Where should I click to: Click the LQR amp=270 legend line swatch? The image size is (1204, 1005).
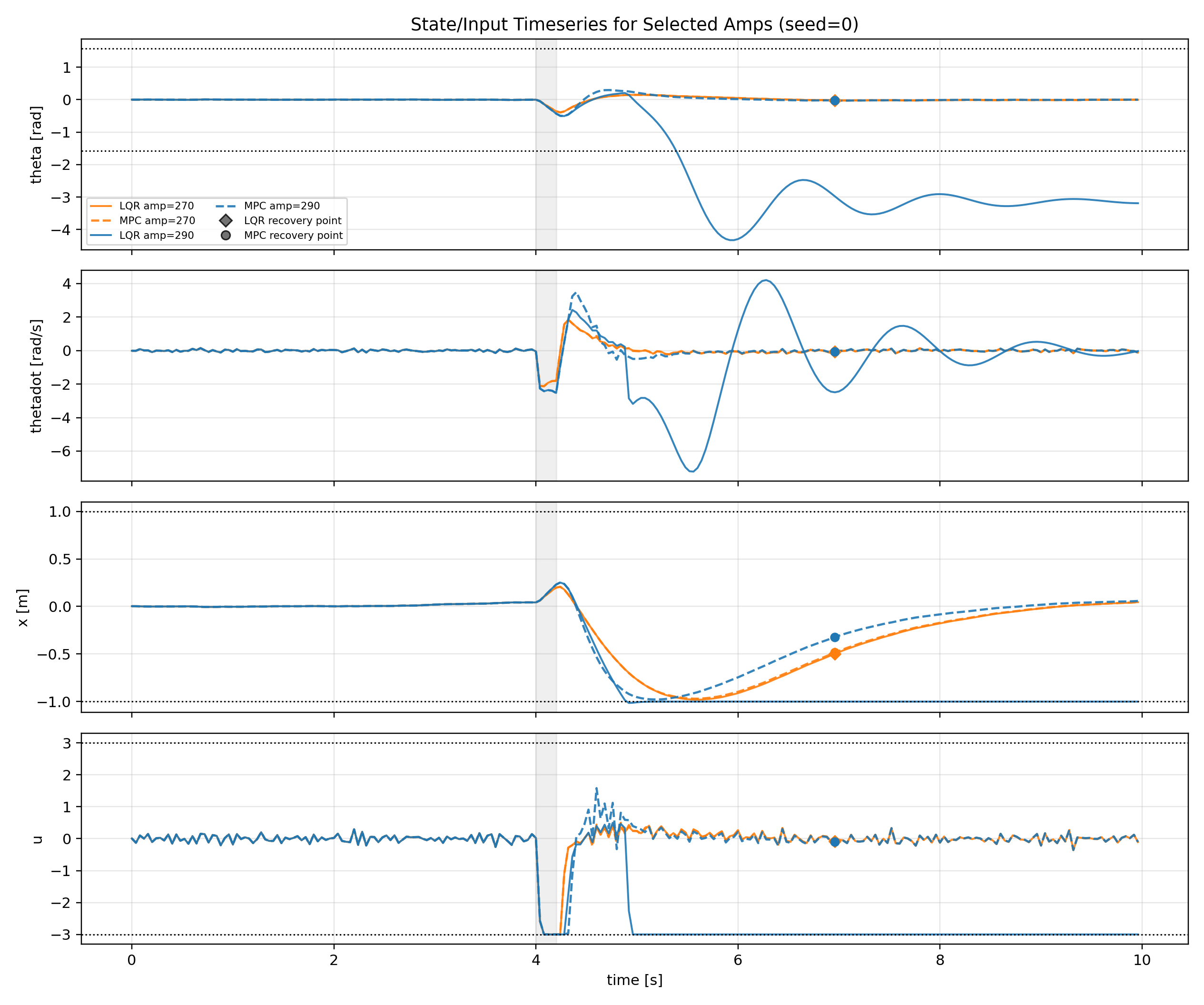click(101, 206)
